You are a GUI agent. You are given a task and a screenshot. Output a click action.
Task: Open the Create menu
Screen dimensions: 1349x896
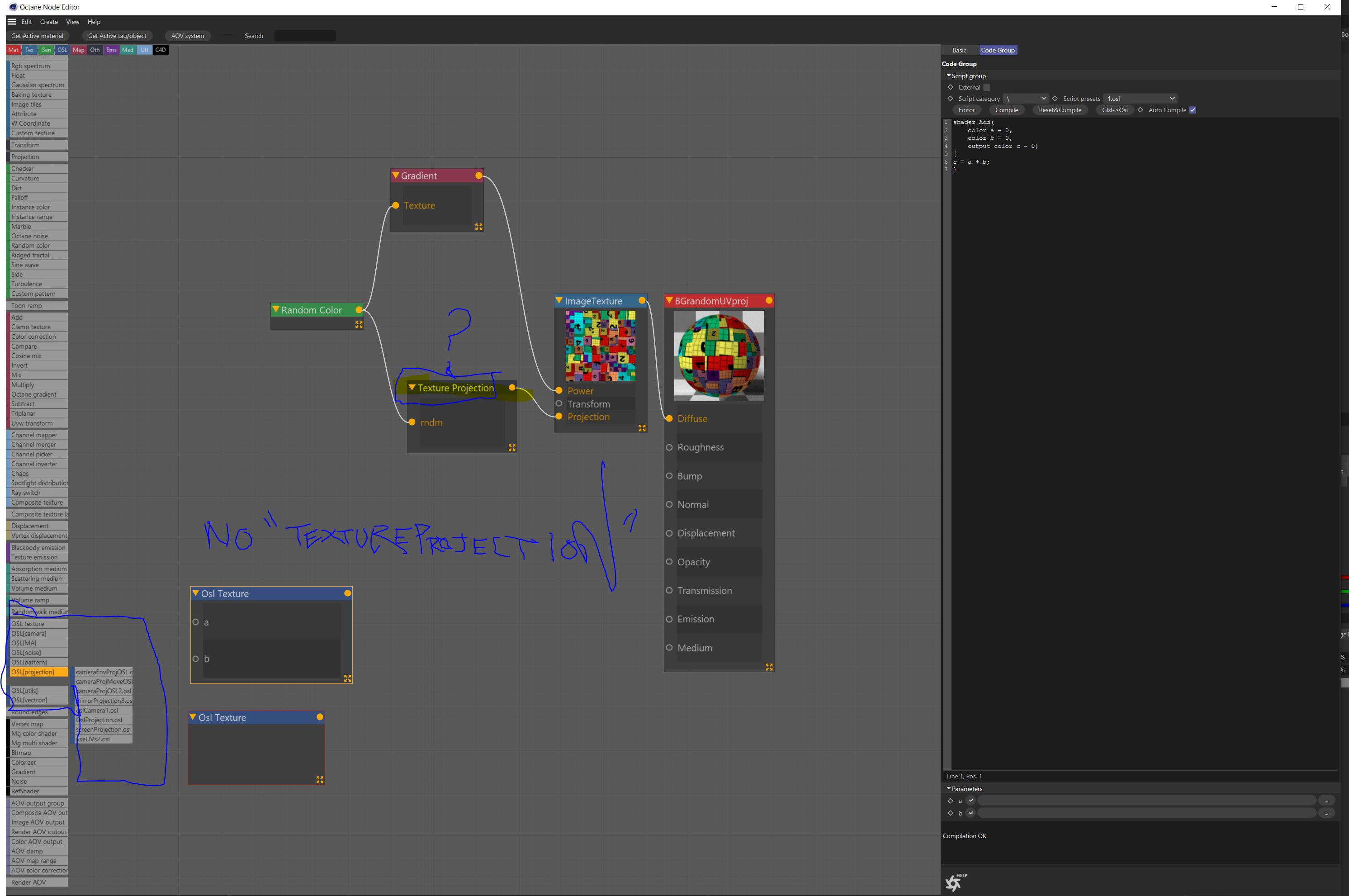coord(48,22)
